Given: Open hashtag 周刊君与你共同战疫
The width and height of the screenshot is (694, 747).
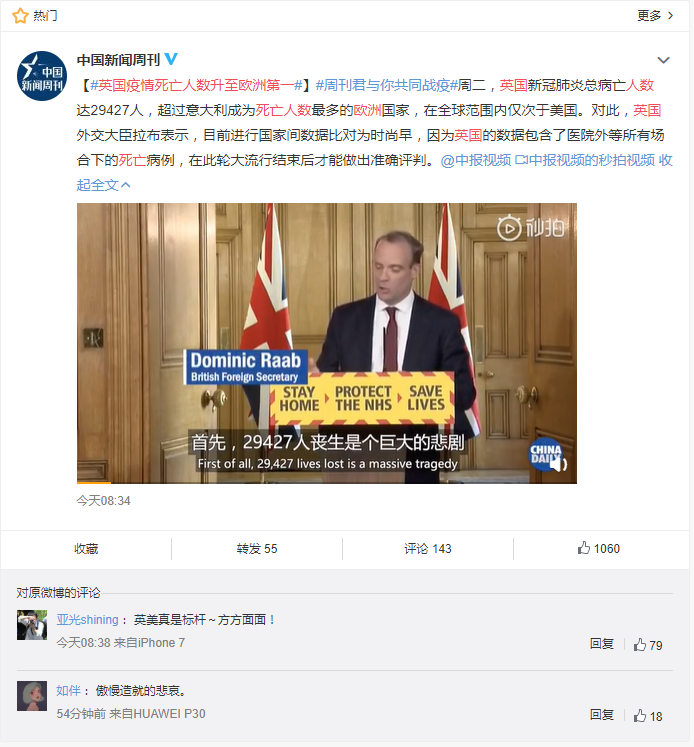Looking at the screenshot, I should pos(387,85).
